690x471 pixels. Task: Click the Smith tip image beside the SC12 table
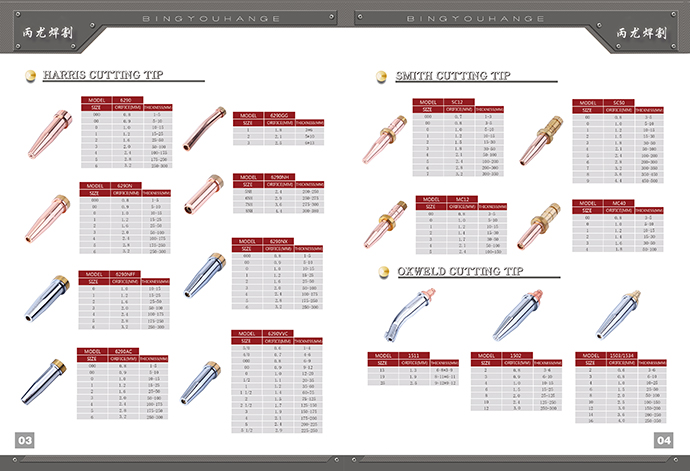pos(385,139)
